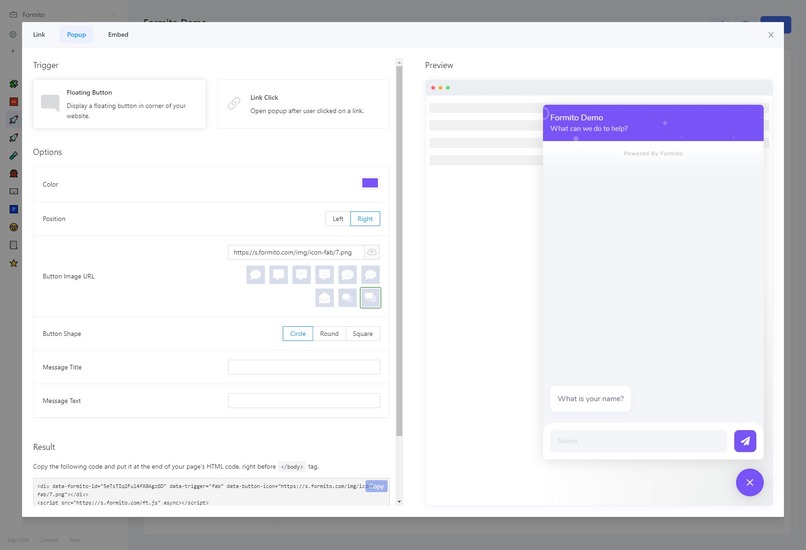Select the Floating Button trigger card
The height and width of the screenshot is (550, 806).
[119, 104]
